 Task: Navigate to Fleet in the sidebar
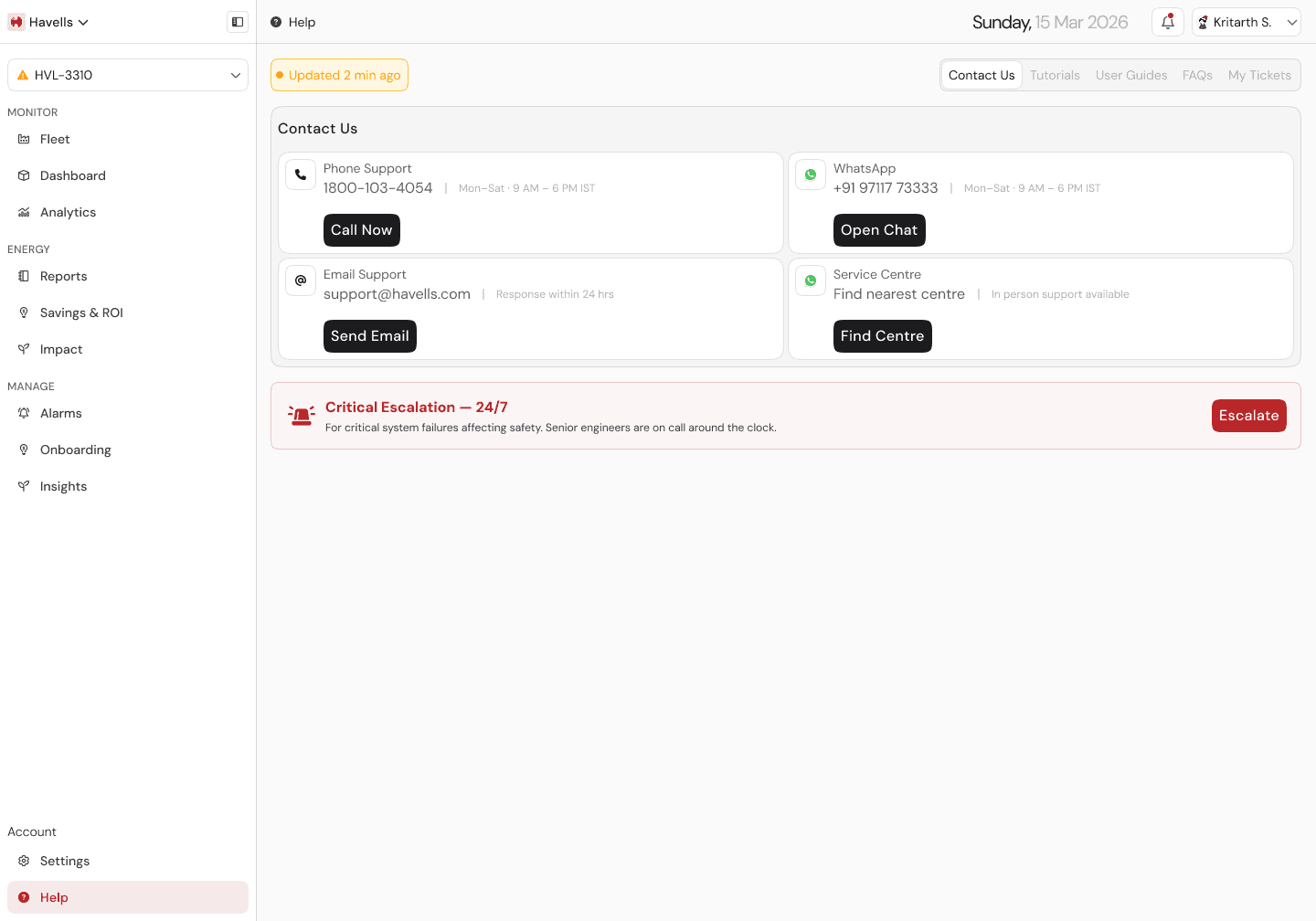click(x=128, y=139)
